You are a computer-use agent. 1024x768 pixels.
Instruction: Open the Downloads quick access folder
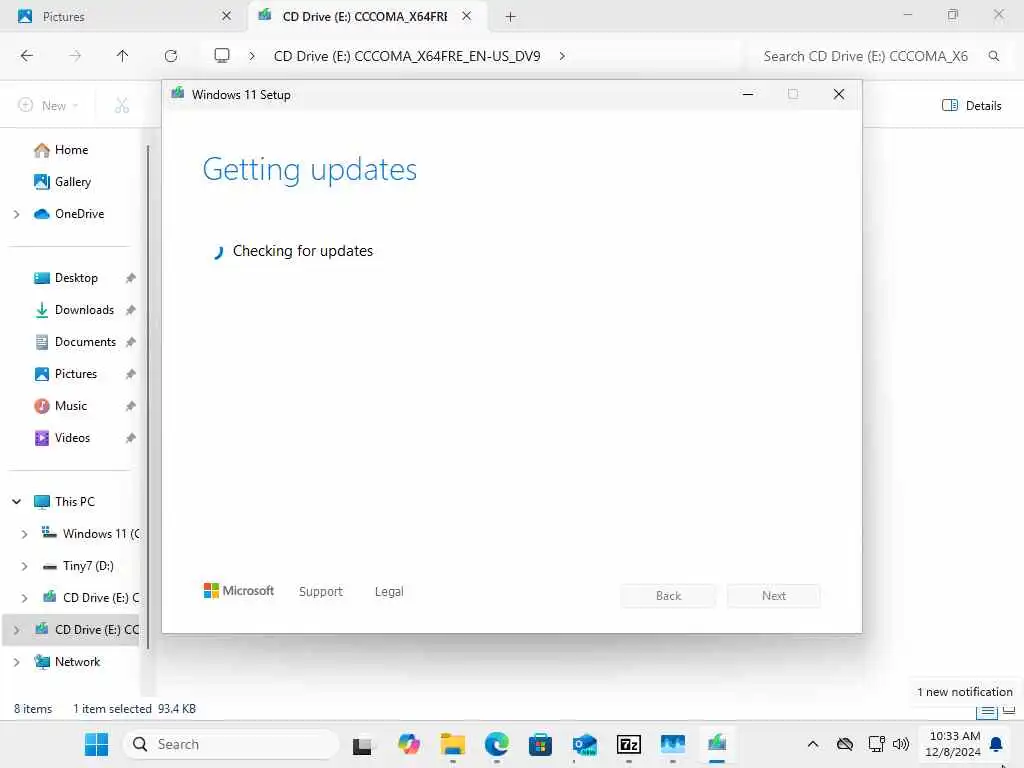(x=84, y=310)
